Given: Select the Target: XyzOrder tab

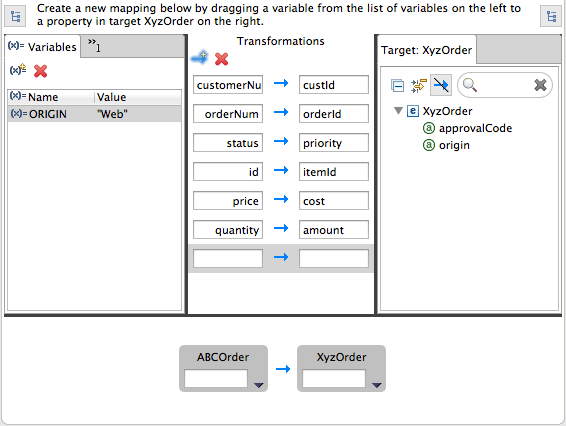Looking at the screenshot, I should tap(426, 50).
